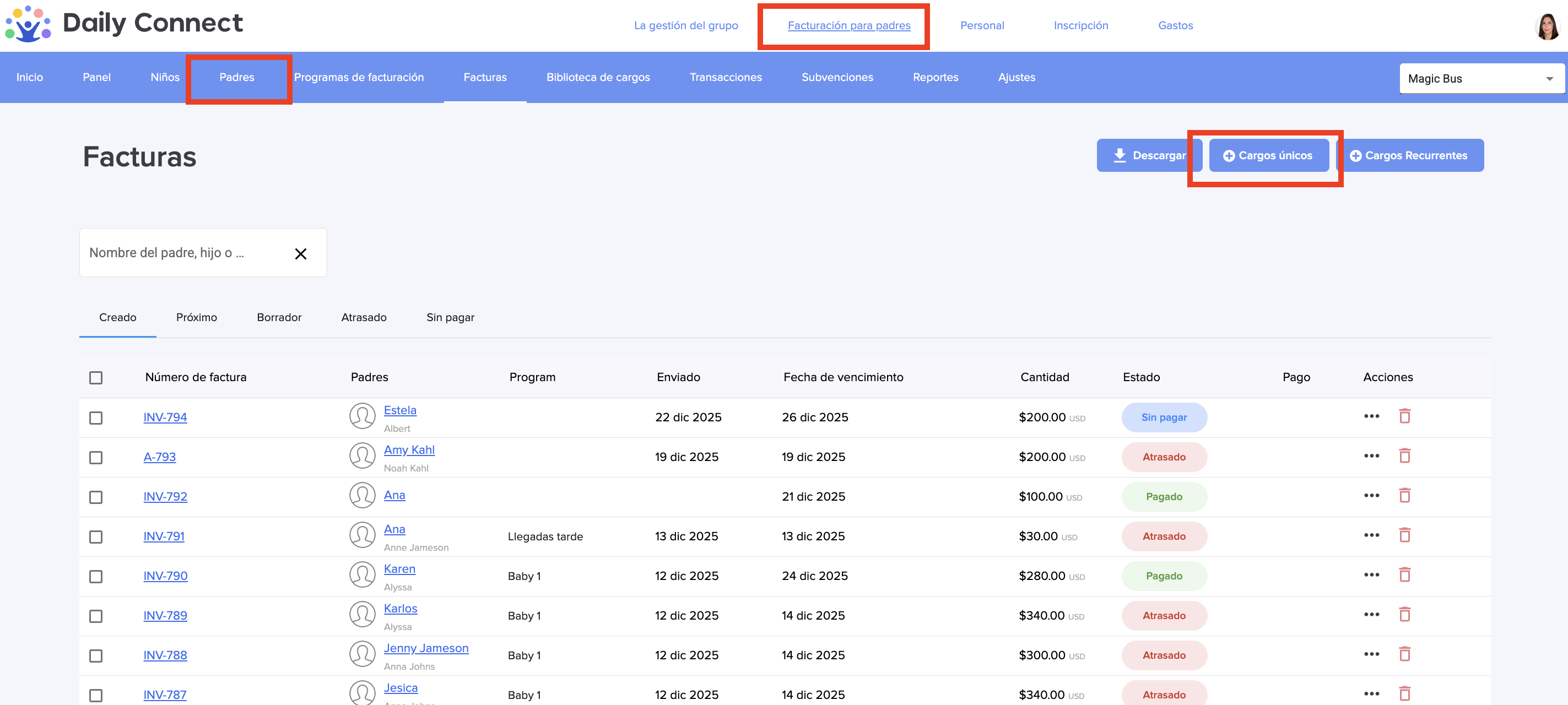Click trash icon for INV-789
1568x705 pixels.
(1404, 614)
